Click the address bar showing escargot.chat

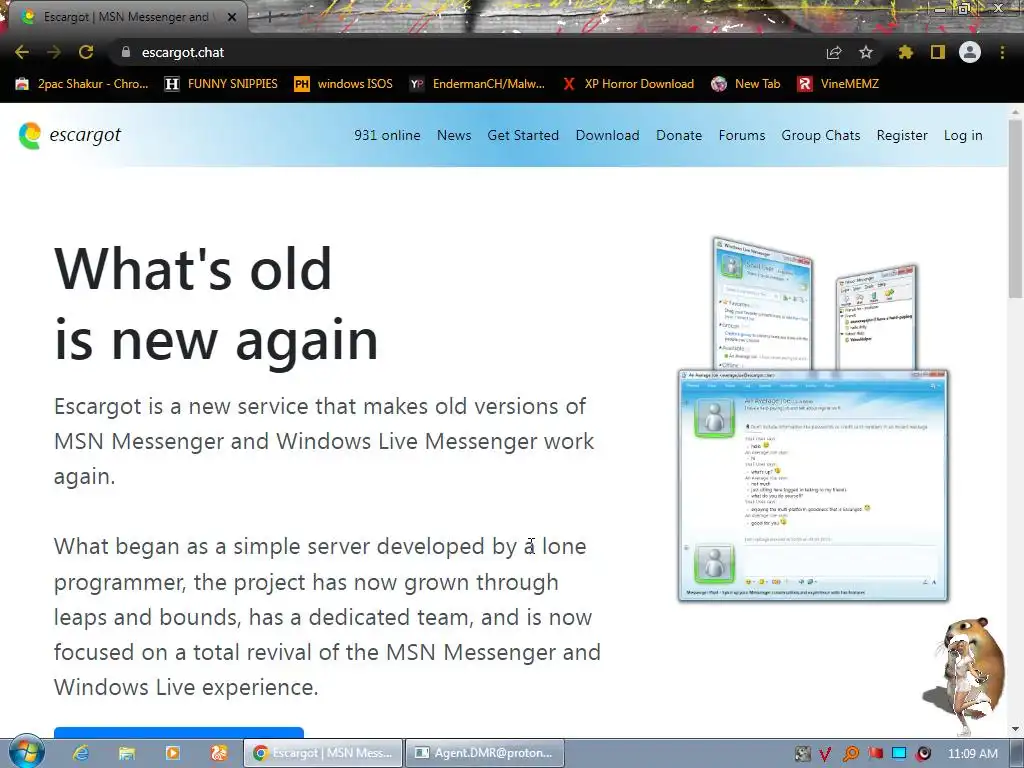point(470,52)
